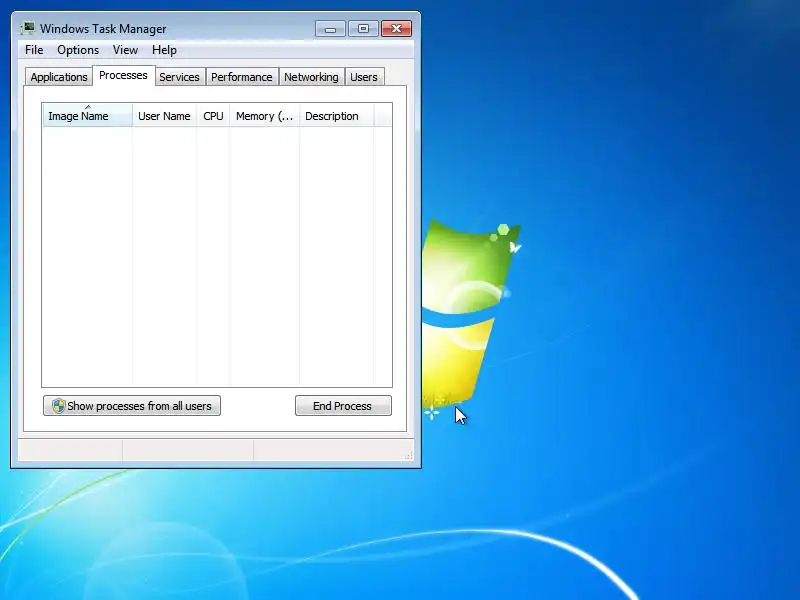Sort by Image Name column header
The width and height of the screenshot is (800, 600).
(88, 116)
